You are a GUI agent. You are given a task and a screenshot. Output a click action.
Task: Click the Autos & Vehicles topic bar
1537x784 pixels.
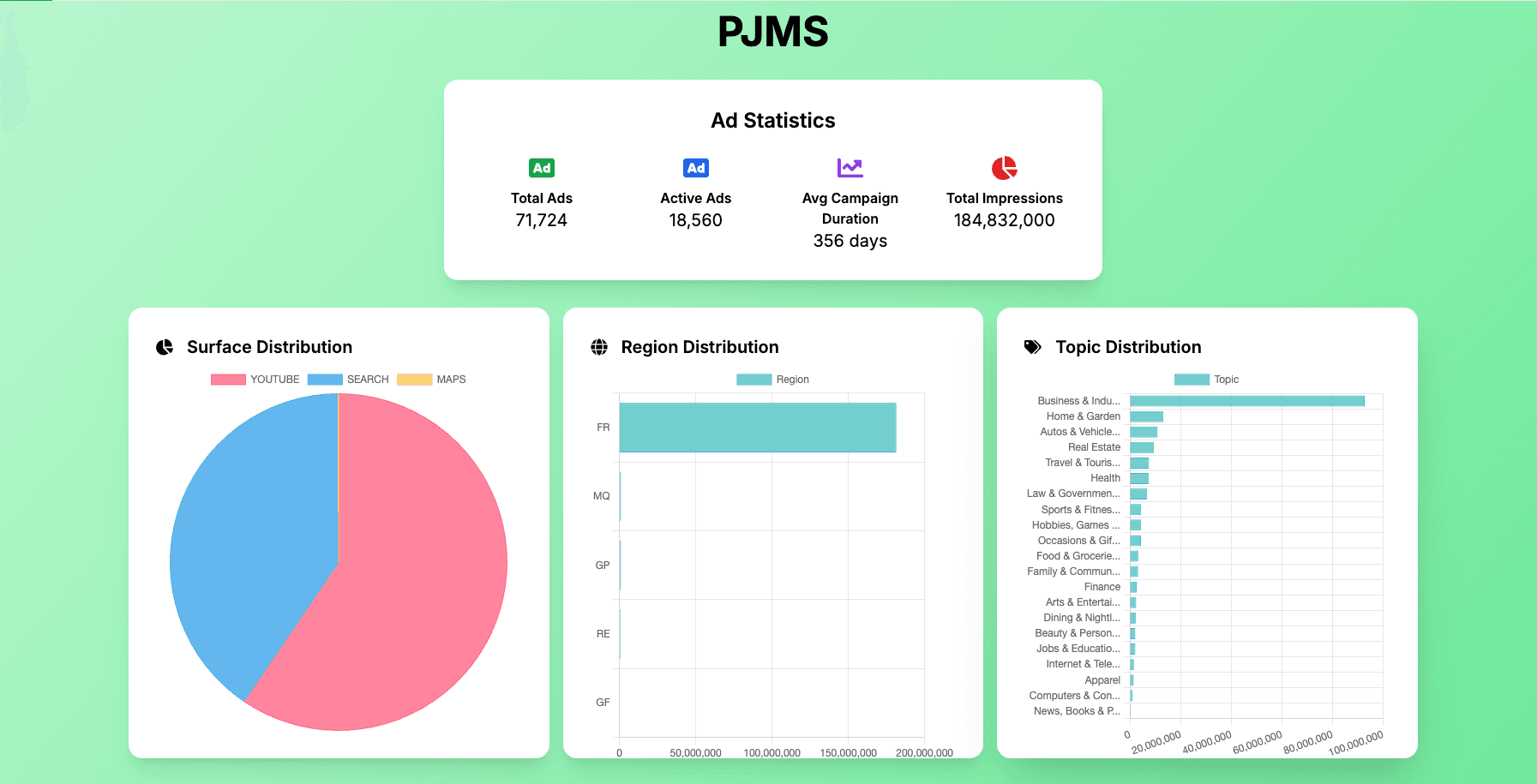1144,432
